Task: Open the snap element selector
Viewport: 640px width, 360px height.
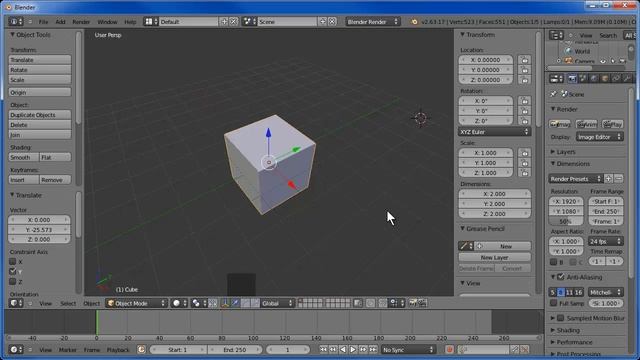Action: click(x=395, y=303)
